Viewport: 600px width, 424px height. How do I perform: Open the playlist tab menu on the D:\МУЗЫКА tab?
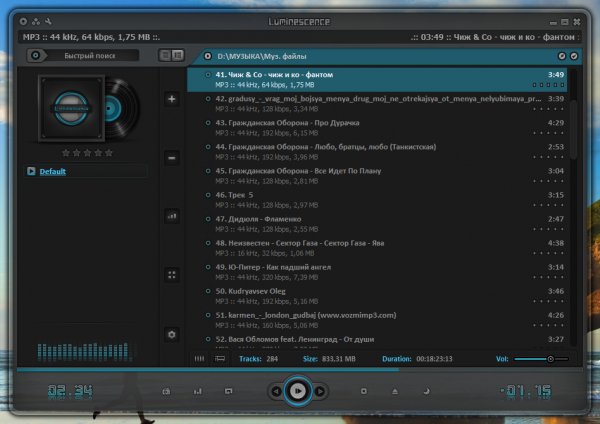(207, 56)
